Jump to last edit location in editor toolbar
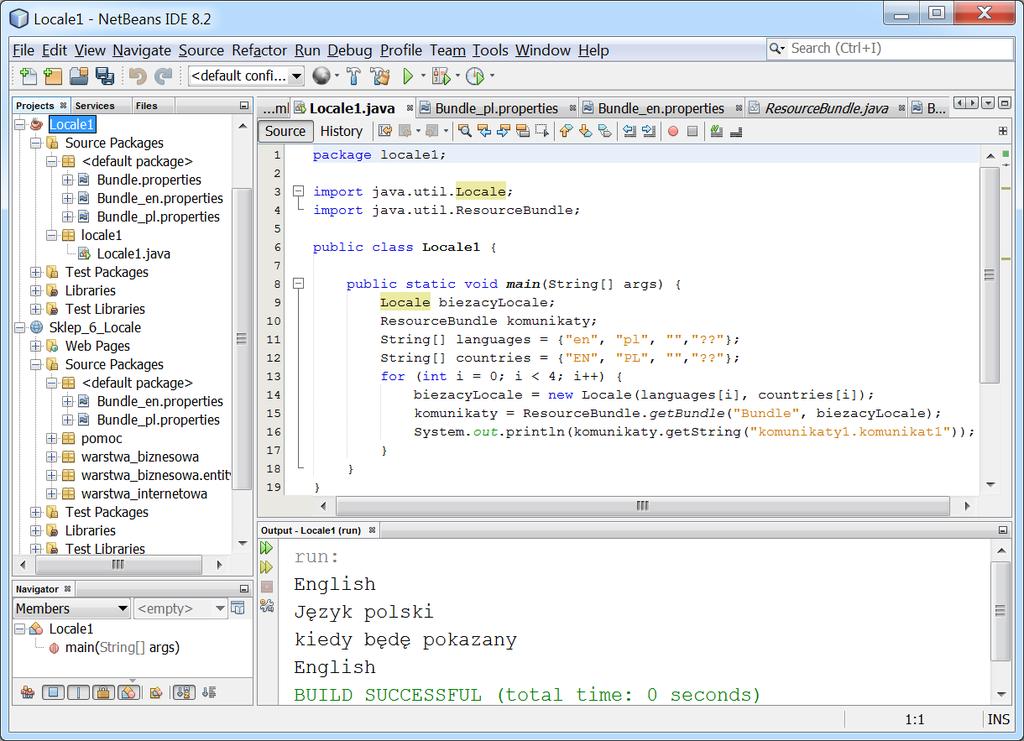 (x=385, y=131)
